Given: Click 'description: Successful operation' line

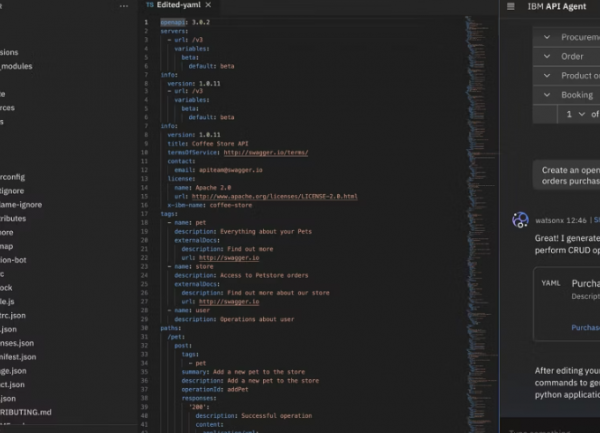Looking at the screenshot, I should click(254, 416).
